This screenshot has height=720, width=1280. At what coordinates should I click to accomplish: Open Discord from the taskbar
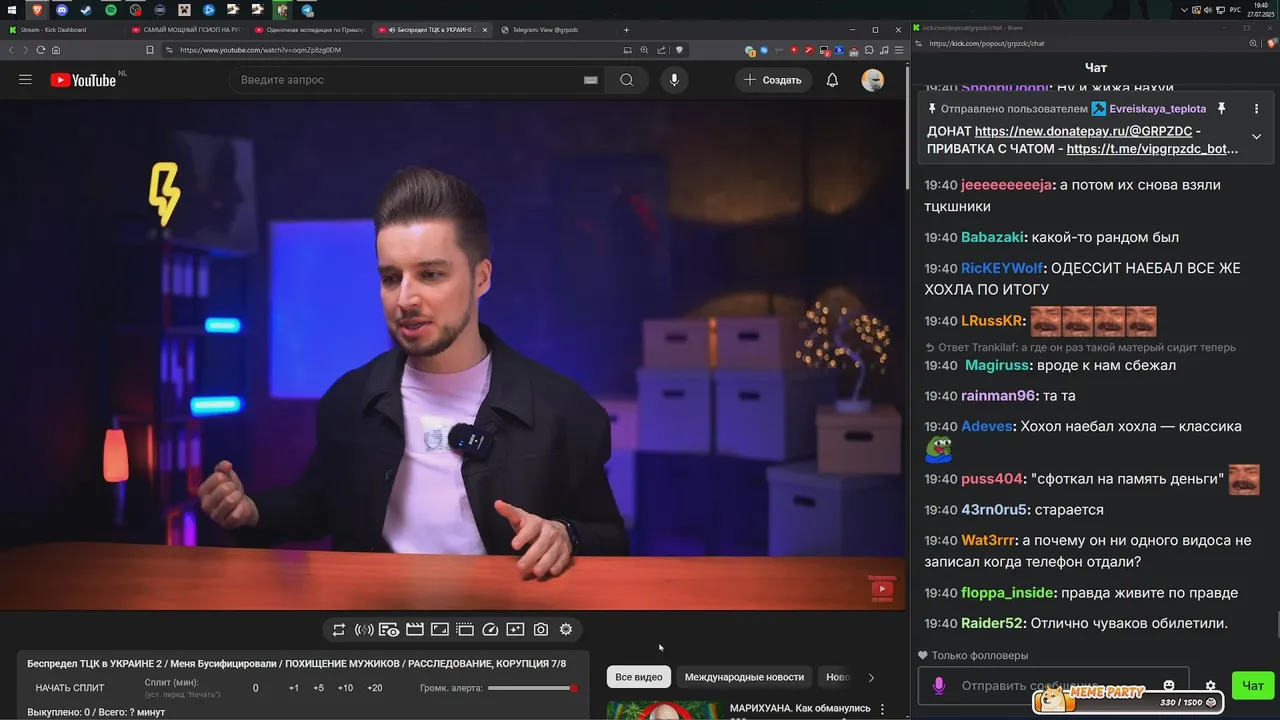click(61, 9)
